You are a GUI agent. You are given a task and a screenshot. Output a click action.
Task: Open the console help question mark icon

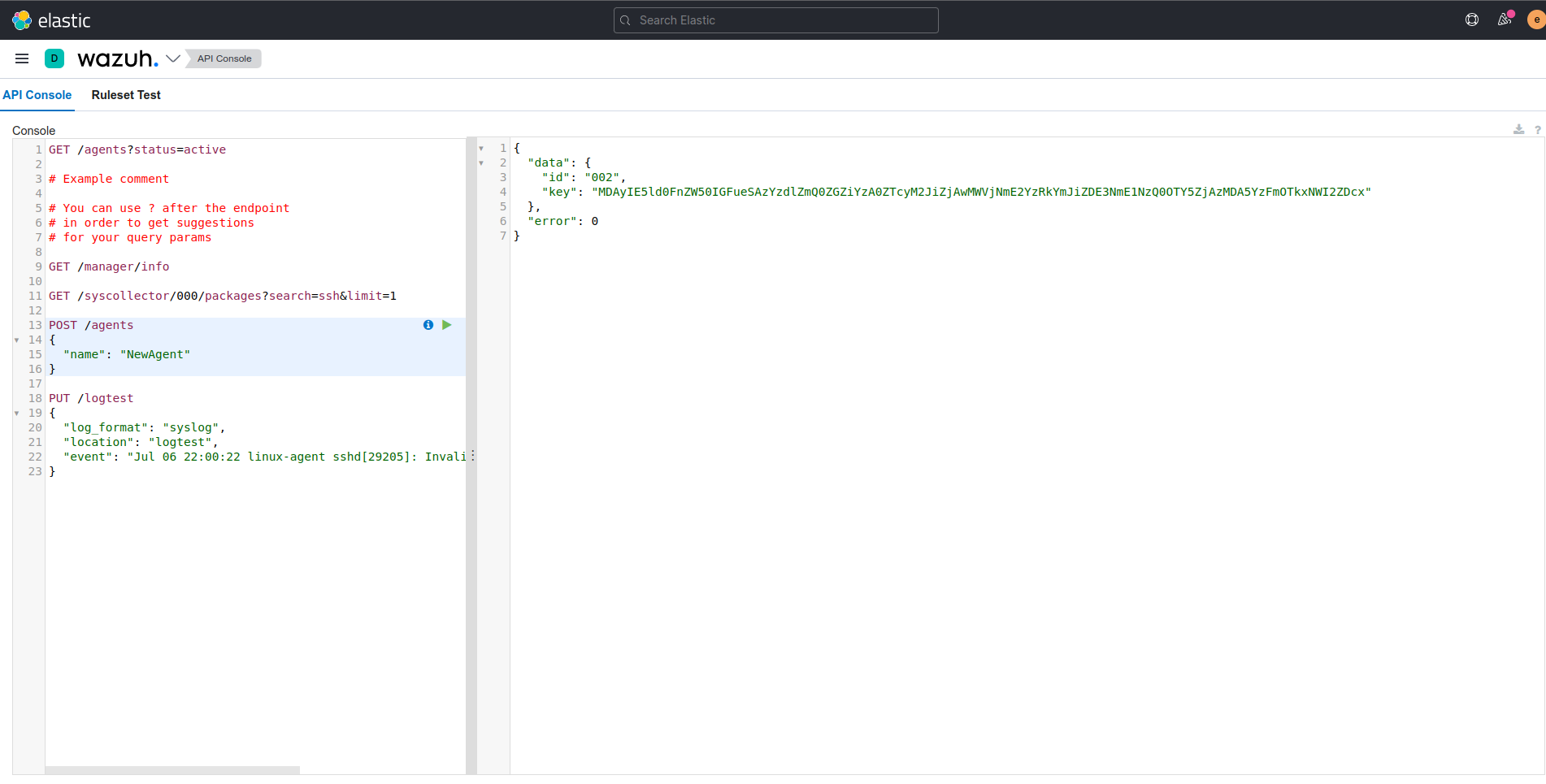[1537, 130]
